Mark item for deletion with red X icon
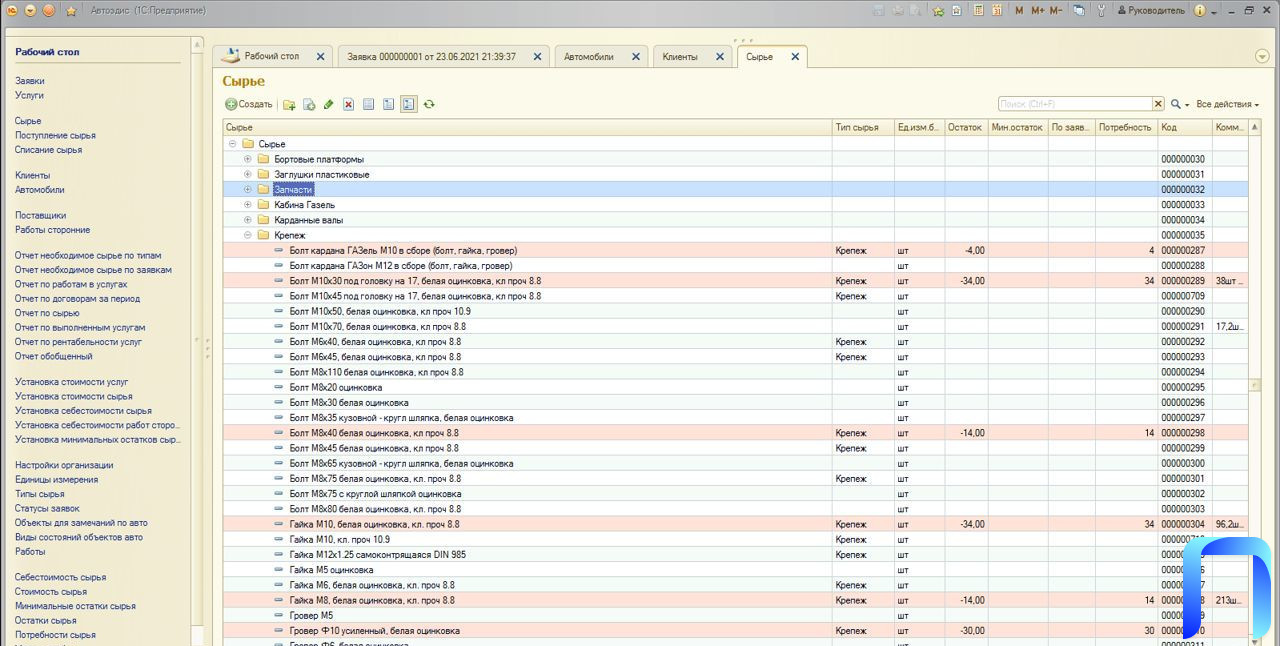The height and width of the screenshot is (646, 1280). [349, 104]
